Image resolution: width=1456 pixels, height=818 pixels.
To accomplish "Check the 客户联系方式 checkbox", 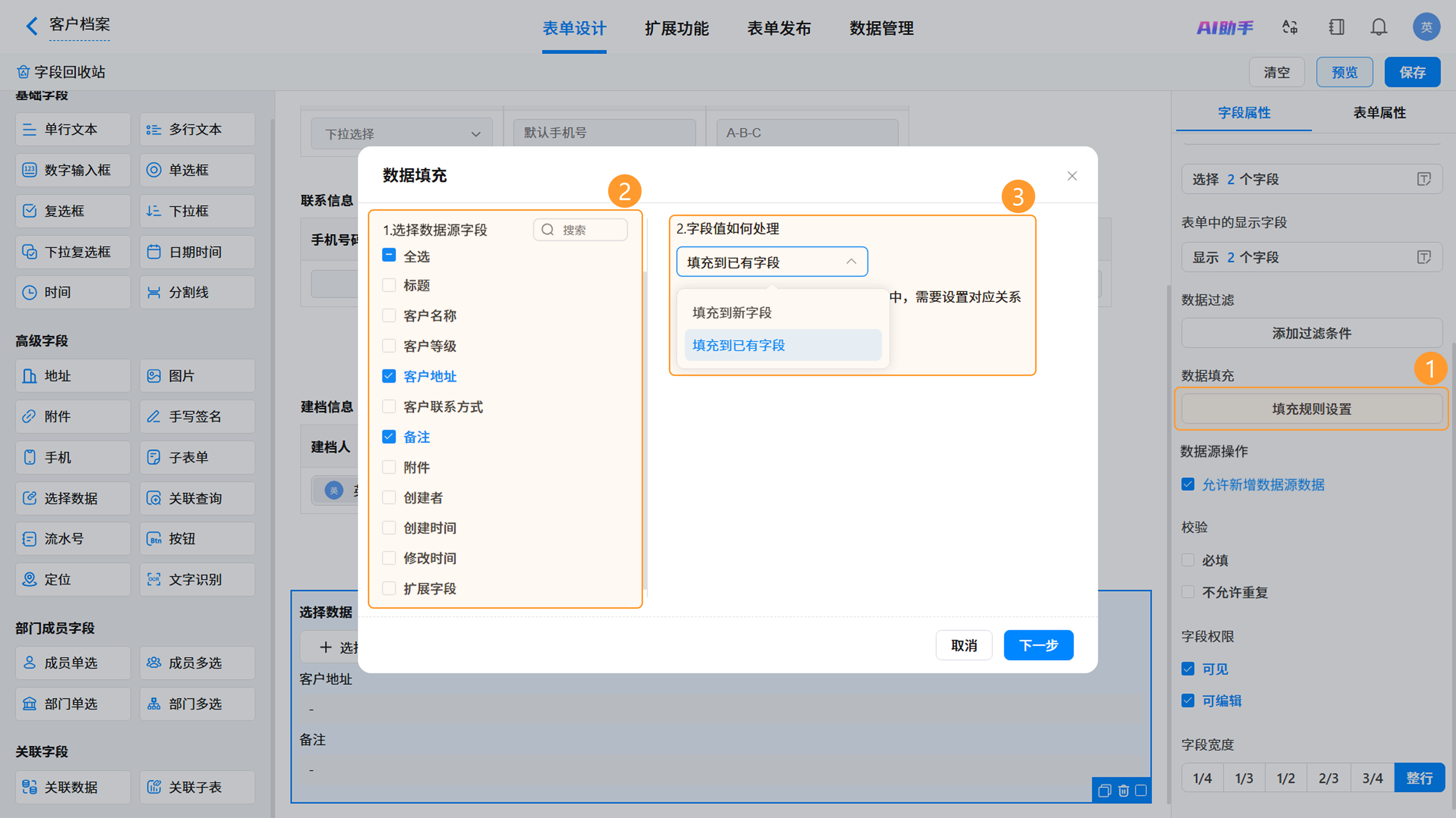I will [389, 407].
